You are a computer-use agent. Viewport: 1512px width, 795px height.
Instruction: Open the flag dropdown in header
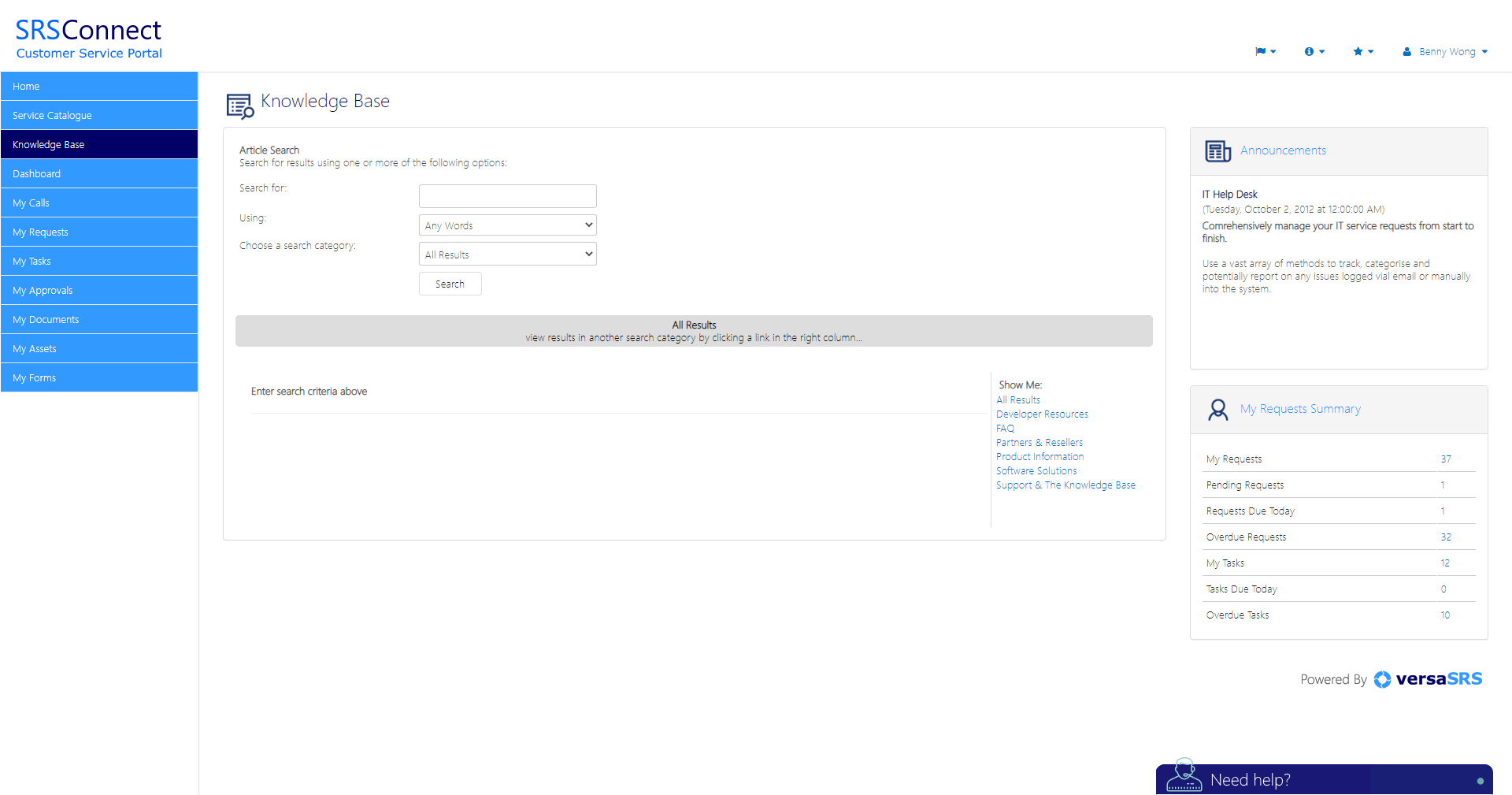coord(1265,52)
